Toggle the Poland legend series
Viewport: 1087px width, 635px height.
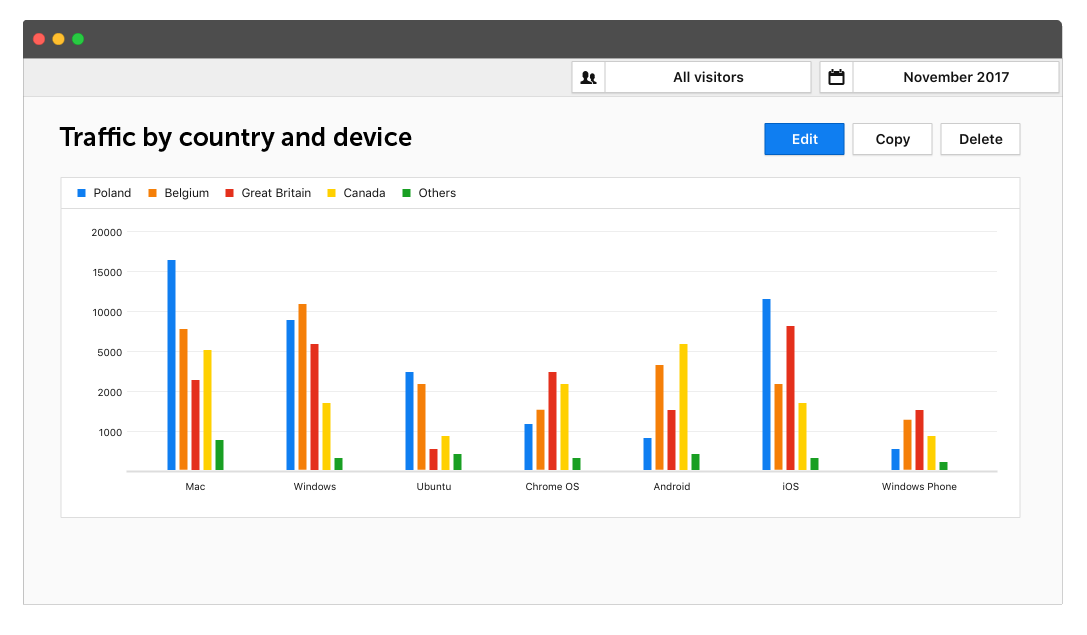click(x=104, y=193)
